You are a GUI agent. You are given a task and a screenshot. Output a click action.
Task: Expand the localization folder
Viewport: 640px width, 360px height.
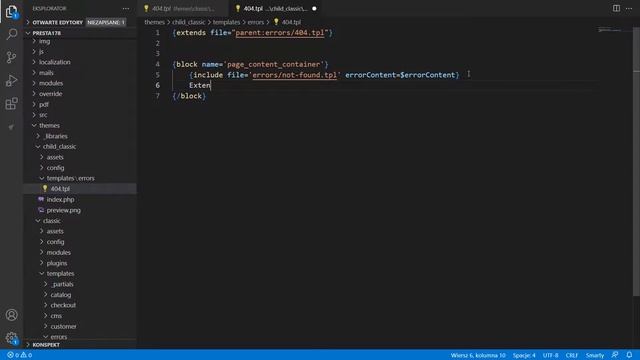click(x=54, y=62)
